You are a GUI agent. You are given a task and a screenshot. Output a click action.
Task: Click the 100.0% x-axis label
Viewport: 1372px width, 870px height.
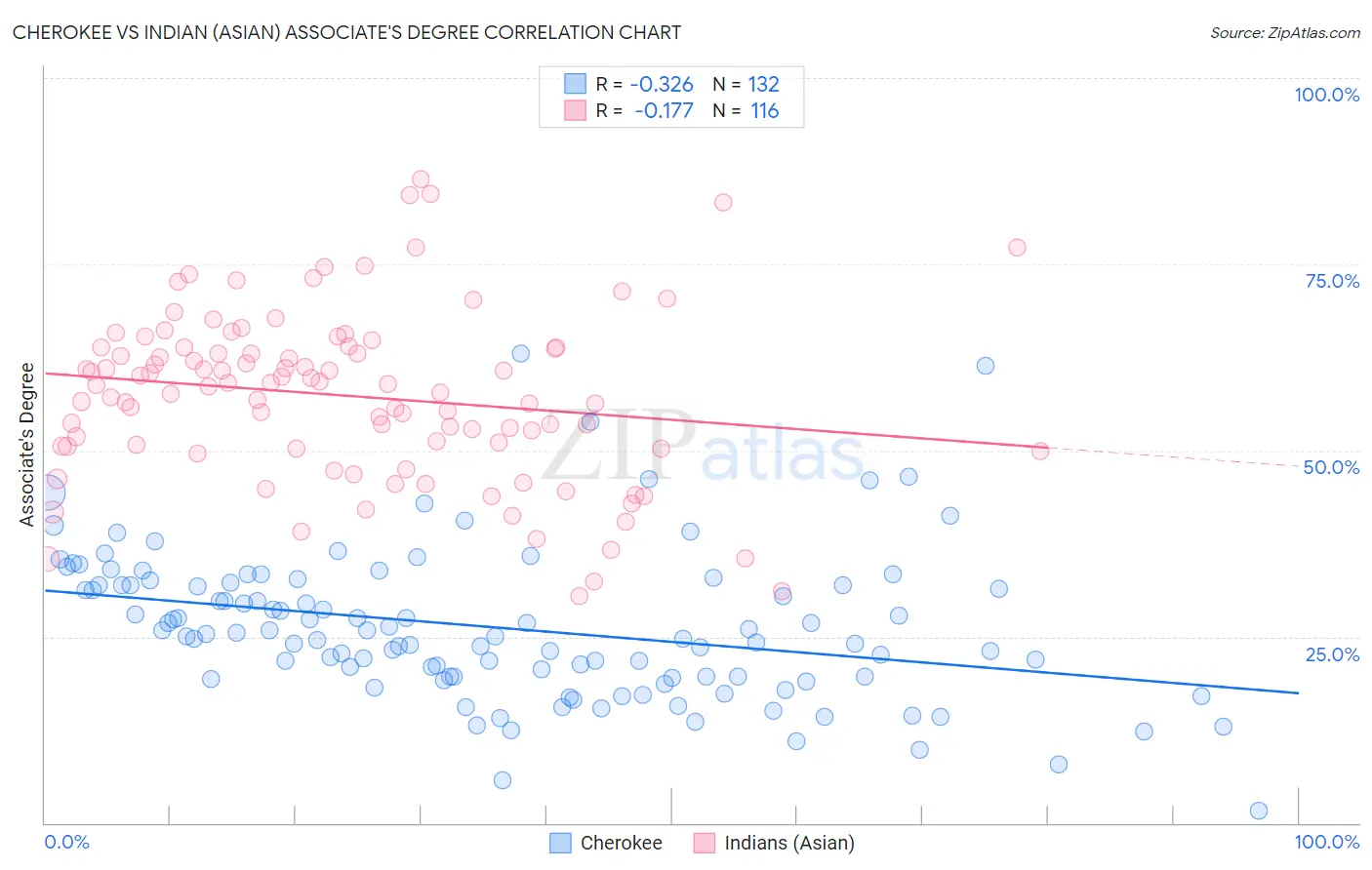click(1327, 842)
